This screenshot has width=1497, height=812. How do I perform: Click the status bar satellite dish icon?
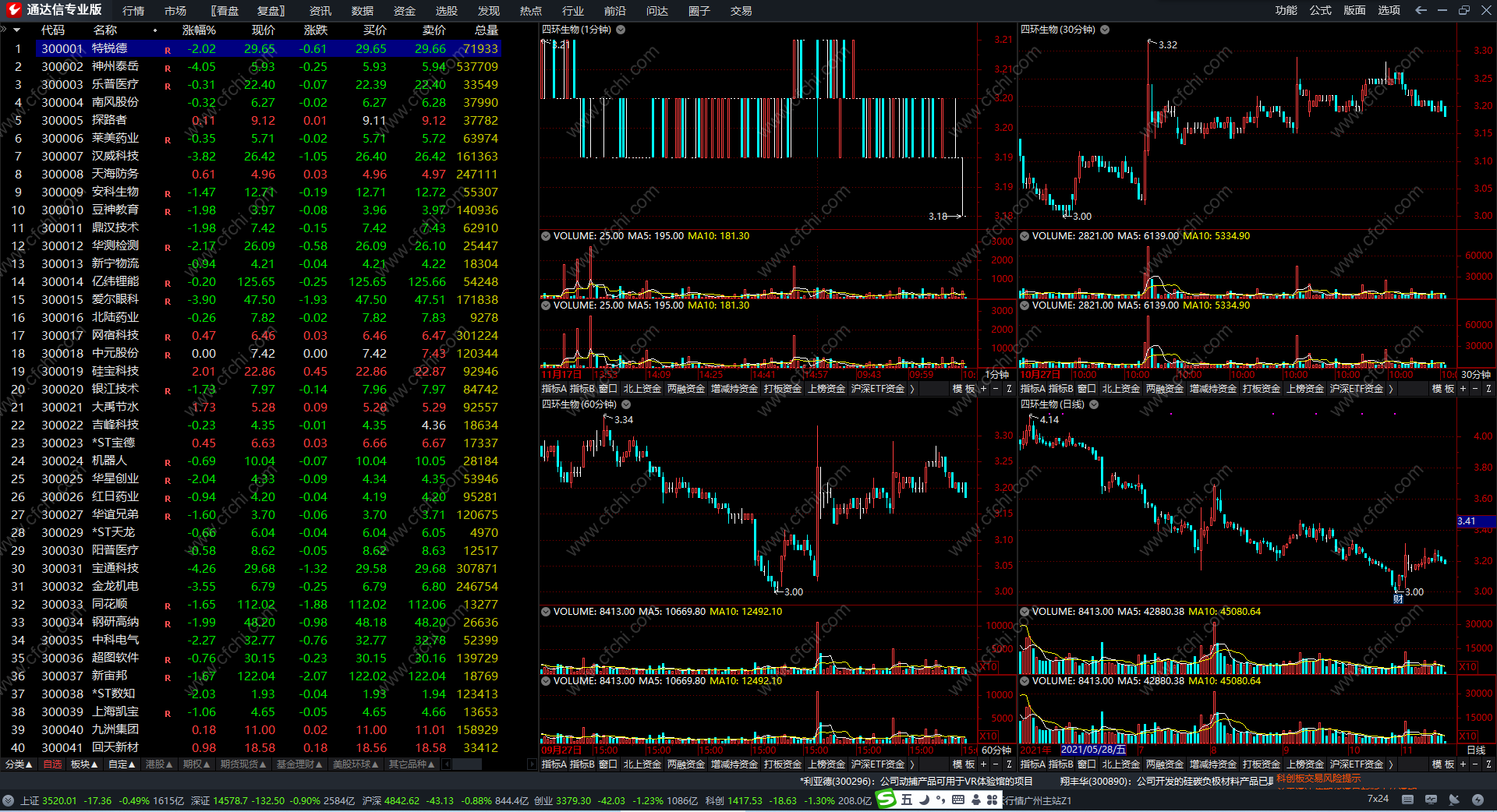tap(1454, 800)
